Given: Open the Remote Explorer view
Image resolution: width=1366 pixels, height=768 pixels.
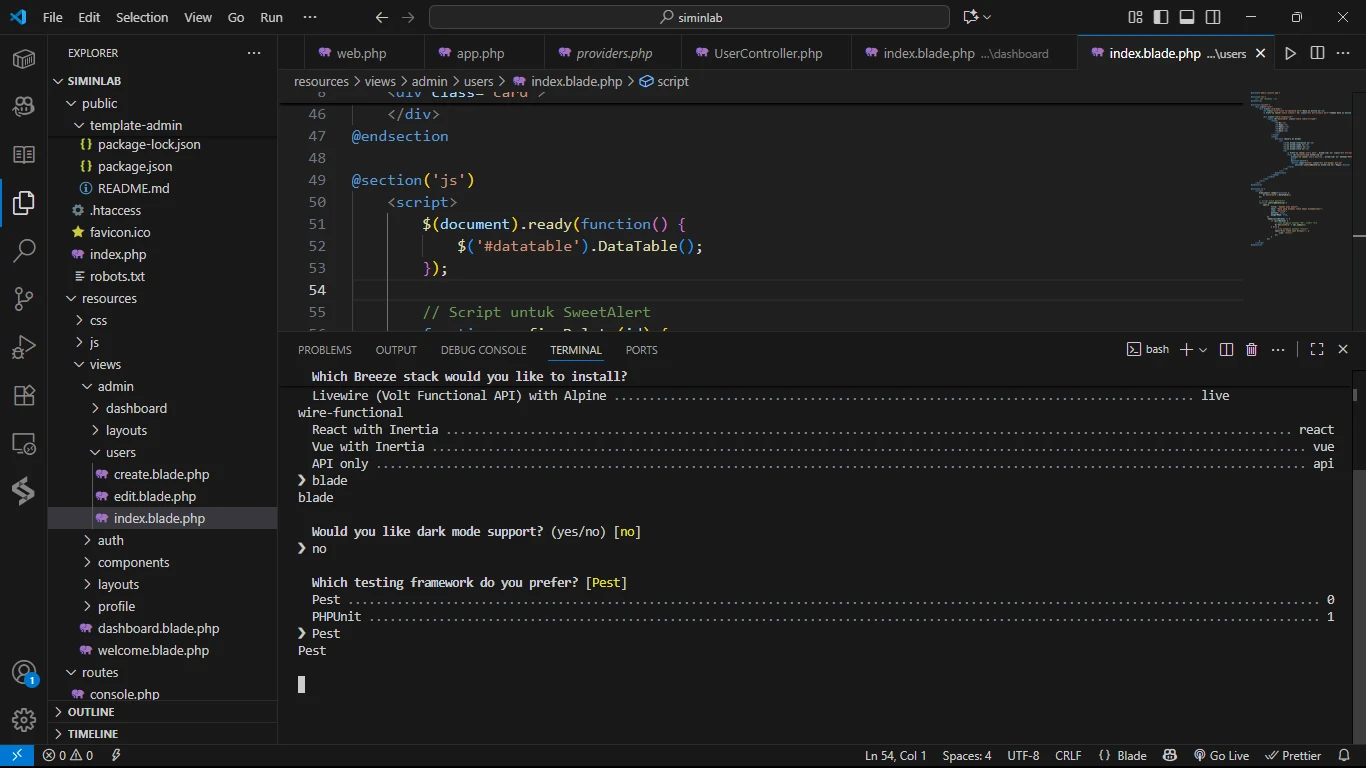Looking at the screenshot, I should click(24, 443).
